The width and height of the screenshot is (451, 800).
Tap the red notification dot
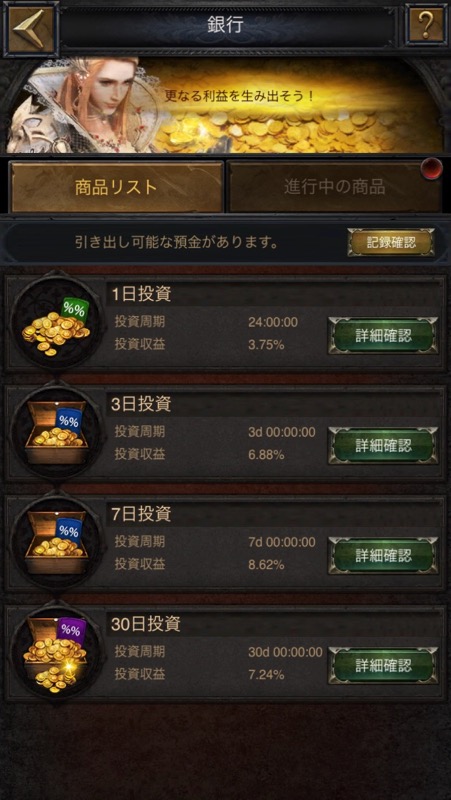[x=432, y=169]
